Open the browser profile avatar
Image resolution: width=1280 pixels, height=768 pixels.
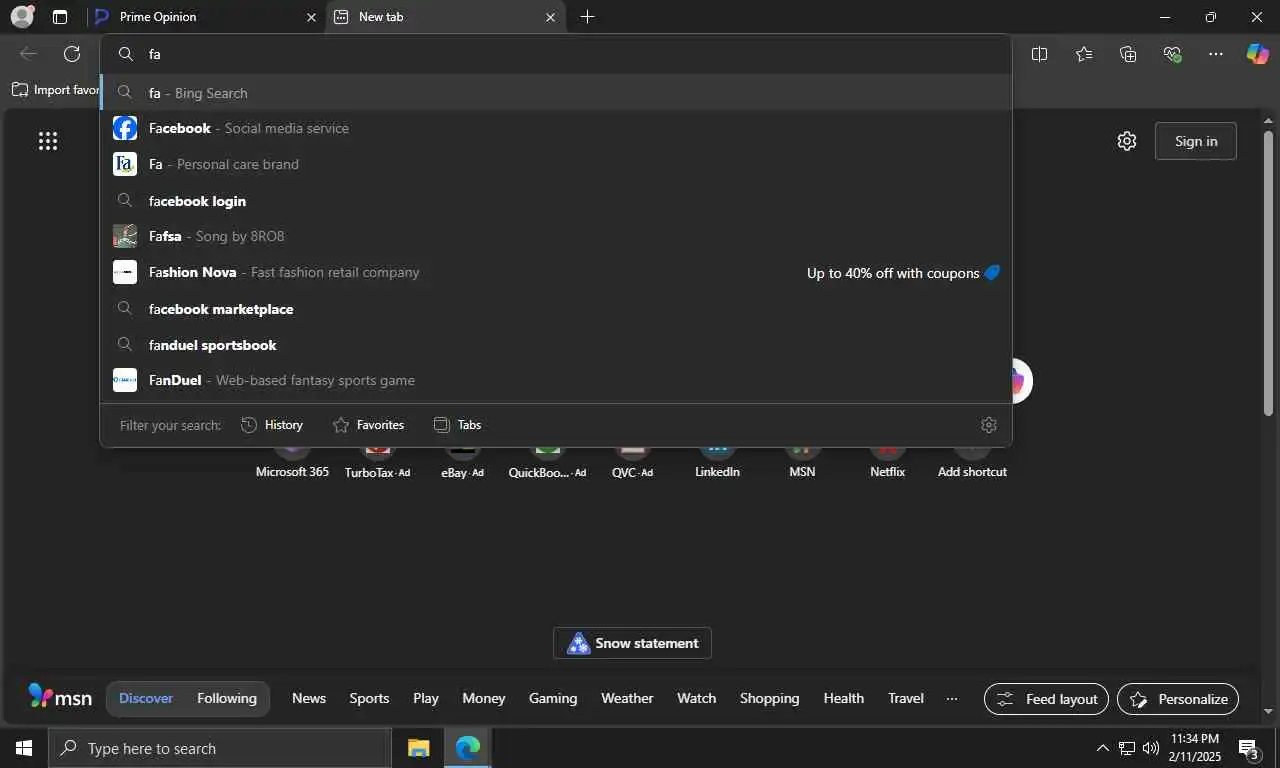point(22,16)
